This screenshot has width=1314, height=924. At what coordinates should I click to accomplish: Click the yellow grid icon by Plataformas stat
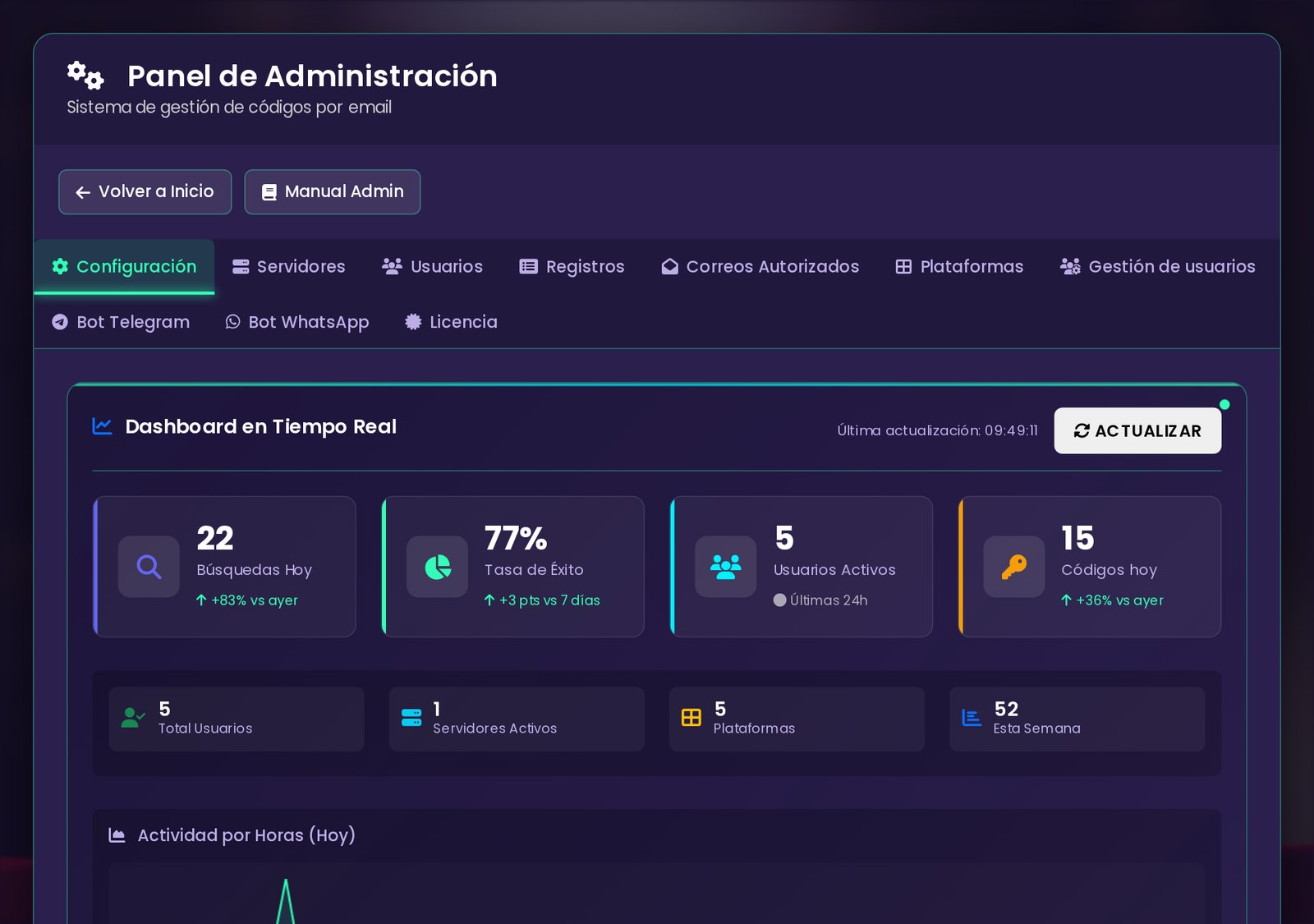[691, 718]
